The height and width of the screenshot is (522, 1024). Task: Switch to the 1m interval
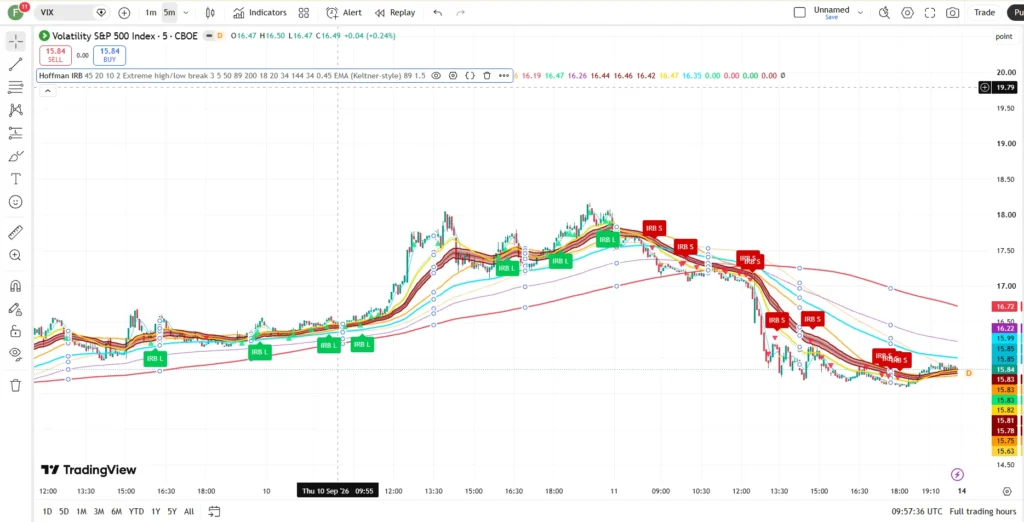click(x=151, y=12)
